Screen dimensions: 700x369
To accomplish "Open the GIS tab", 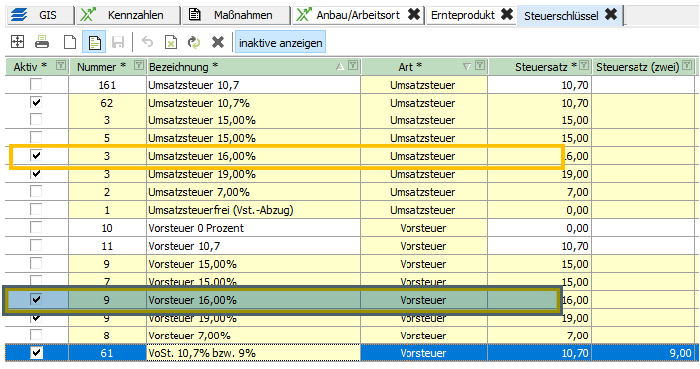I will (x=39, y=15).
